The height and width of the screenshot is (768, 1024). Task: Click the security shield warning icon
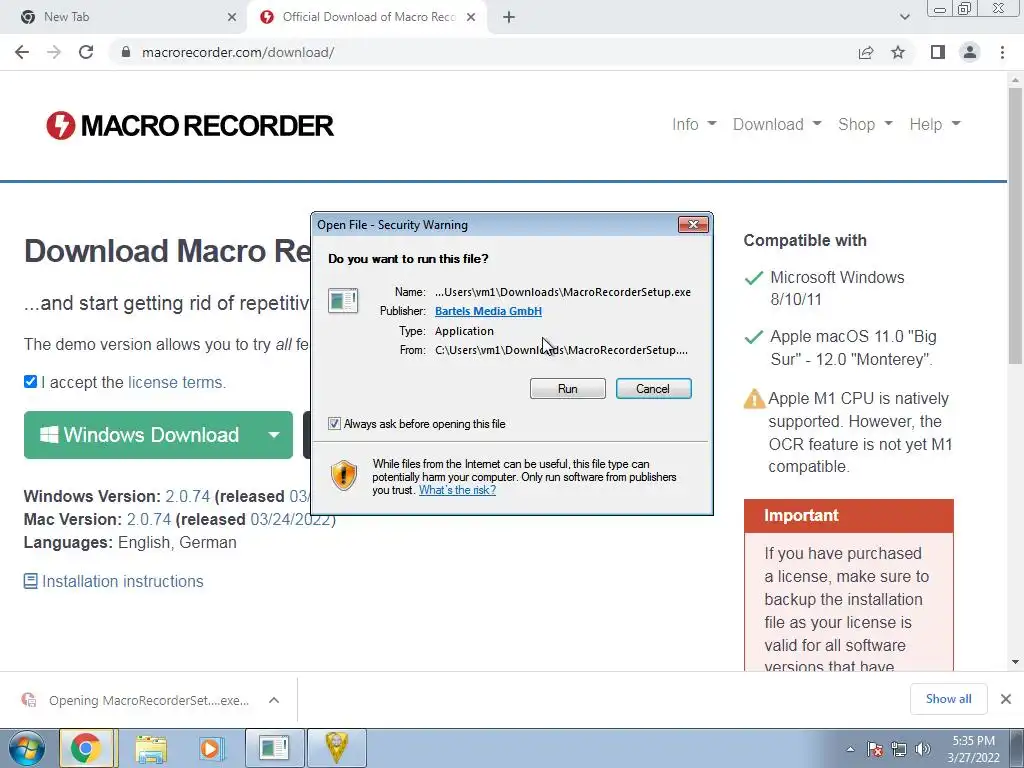[344, 475]
